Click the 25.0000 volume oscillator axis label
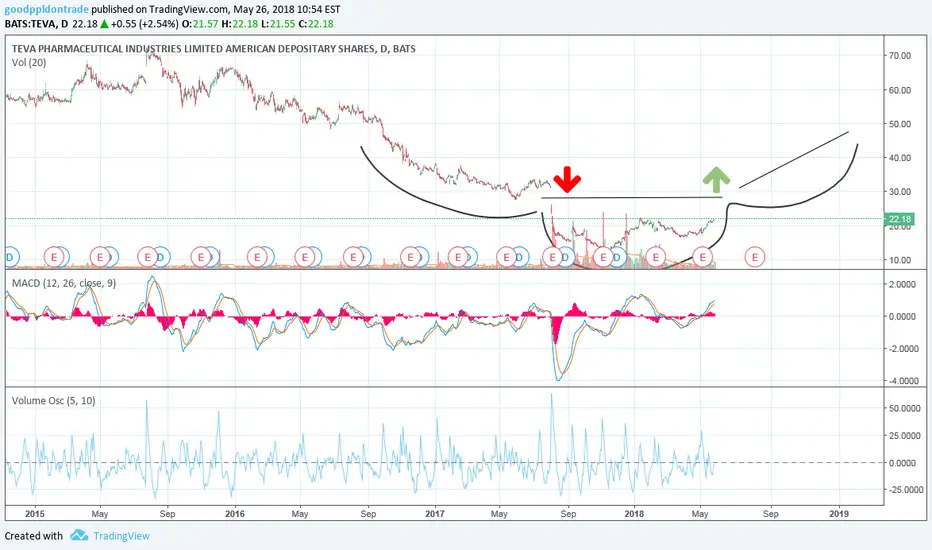Screen dimensions: 932x550 905,436
